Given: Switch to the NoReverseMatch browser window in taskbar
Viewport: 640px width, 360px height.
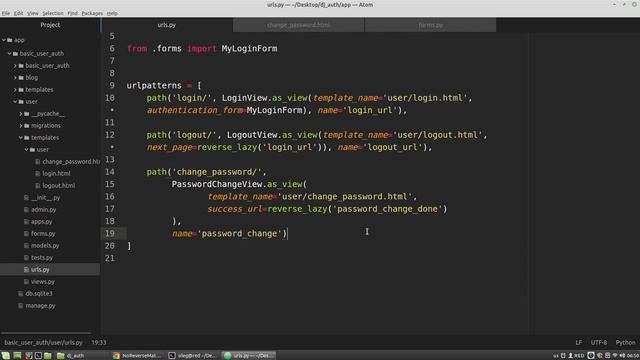Looking at the screenshot, I should pos(137,356).
